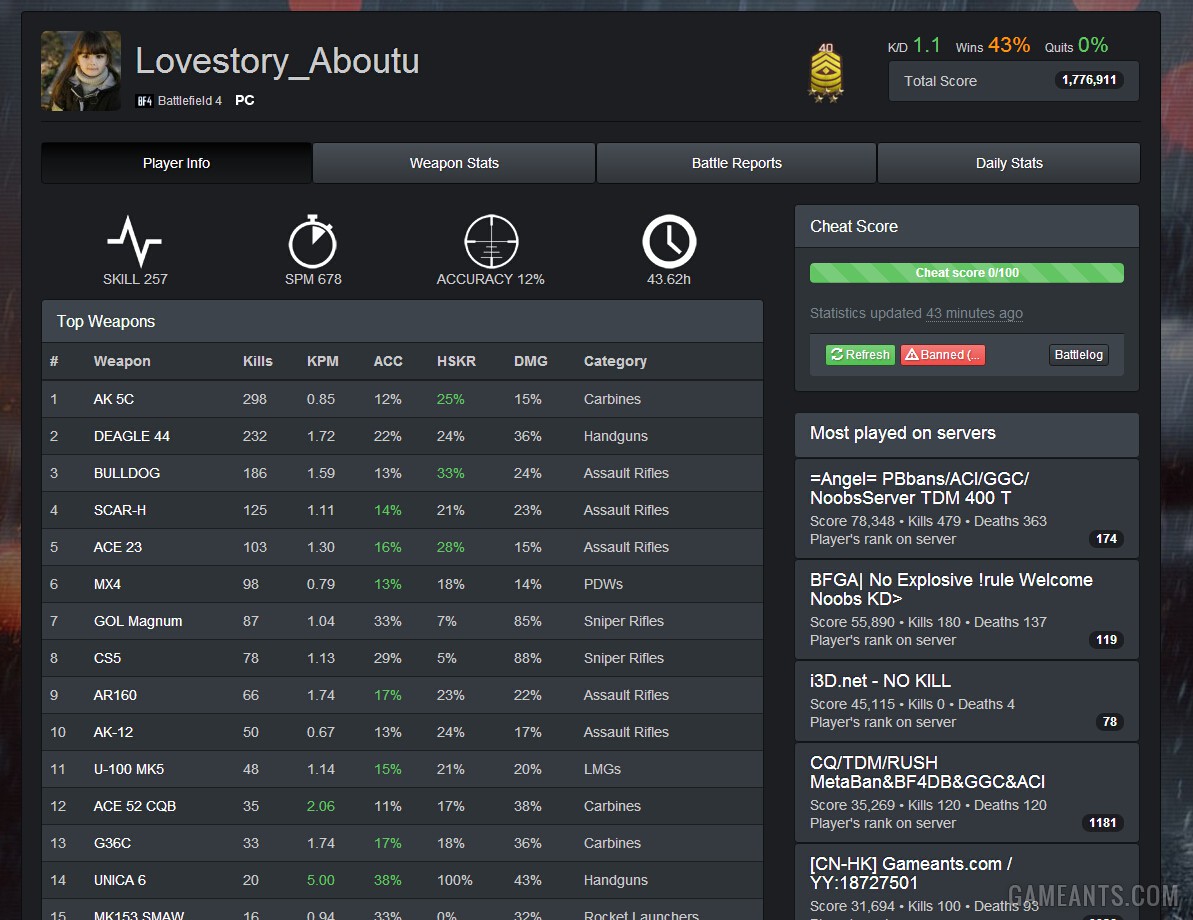Image resolution: width=1193 pixels, height=920 pixels.
Task: Sort by the Category column header
Action: click(615, 361)
